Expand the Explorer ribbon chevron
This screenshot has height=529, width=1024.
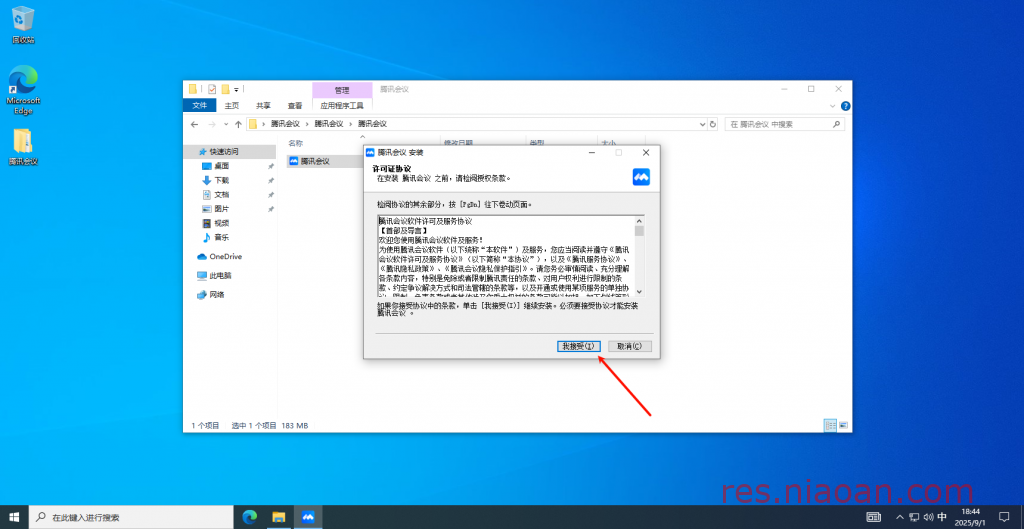click(833, 106)
